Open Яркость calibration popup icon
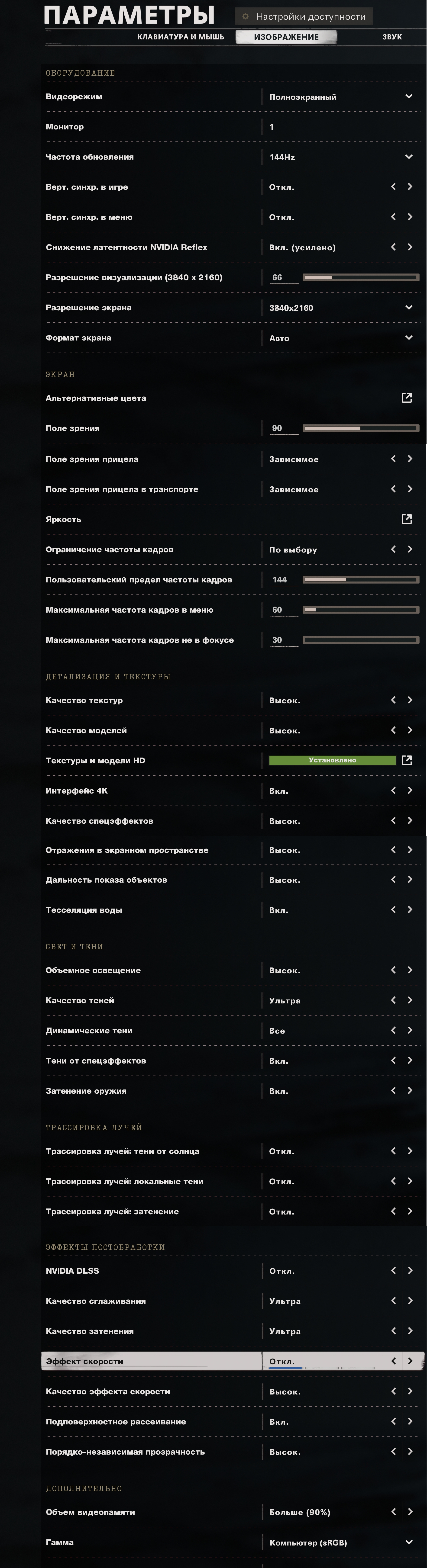The width and height of the screenshot is (427, 1568). point(406,519)
